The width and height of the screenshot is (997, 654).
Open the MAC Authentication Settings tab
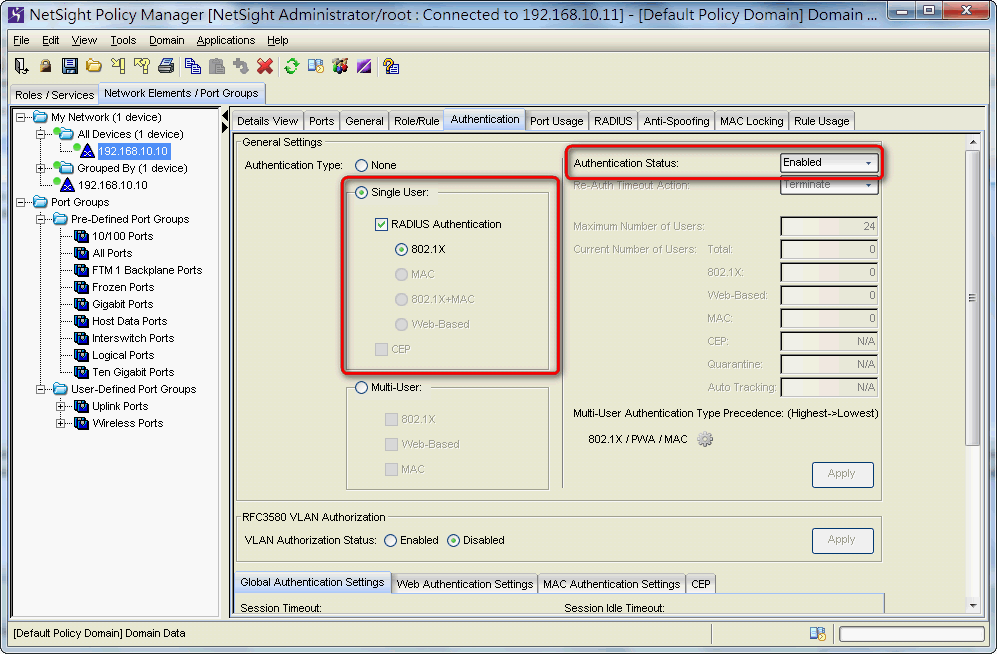(x=611, y=583)
